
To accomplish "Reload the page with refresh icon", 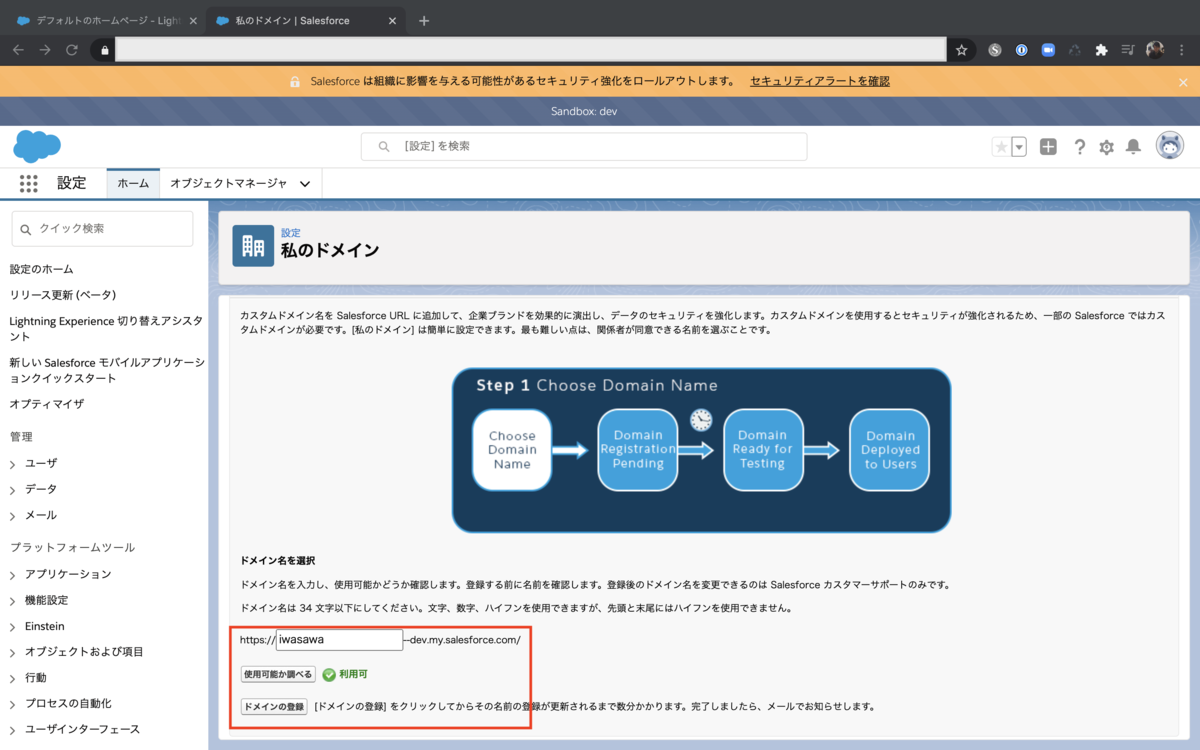I will [72, 49].
